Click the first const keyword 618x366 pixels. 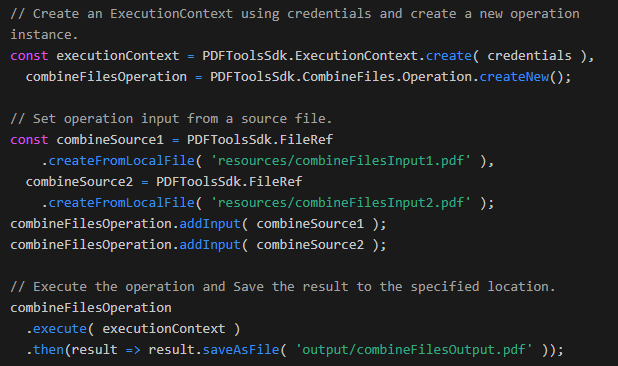coord(29,56)
